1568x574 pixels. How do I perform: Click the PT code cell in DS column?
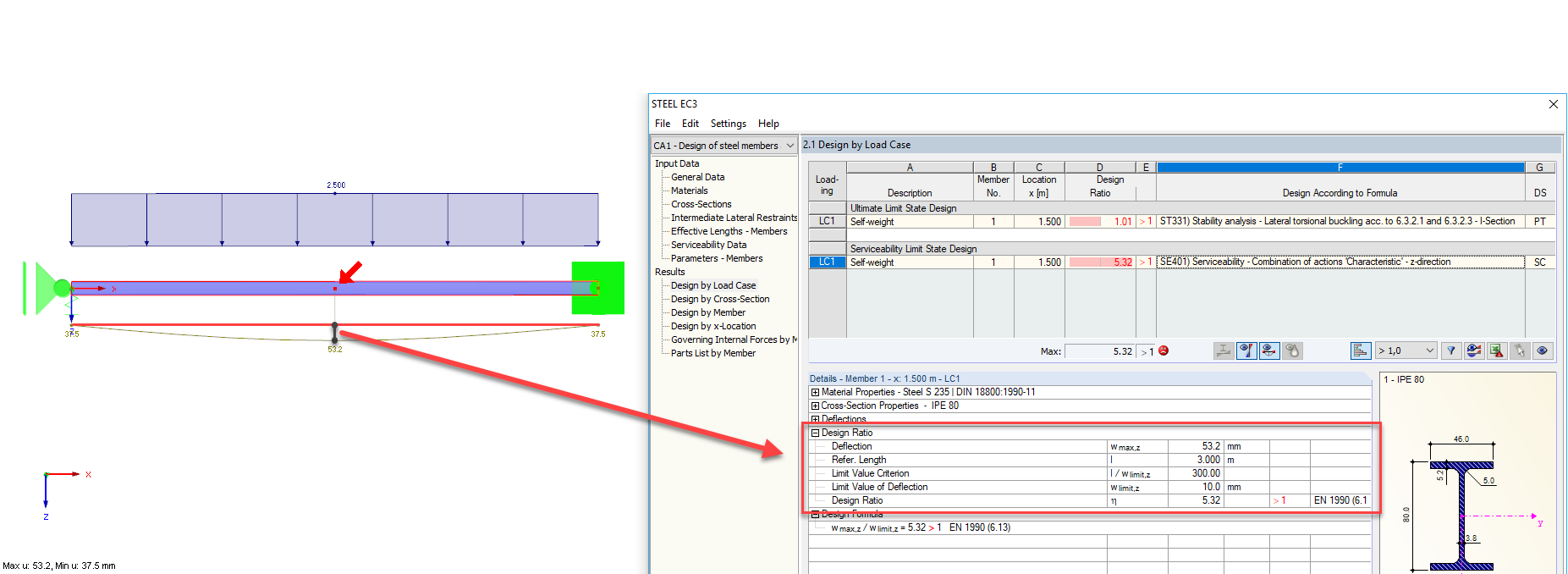point(1540,221)
